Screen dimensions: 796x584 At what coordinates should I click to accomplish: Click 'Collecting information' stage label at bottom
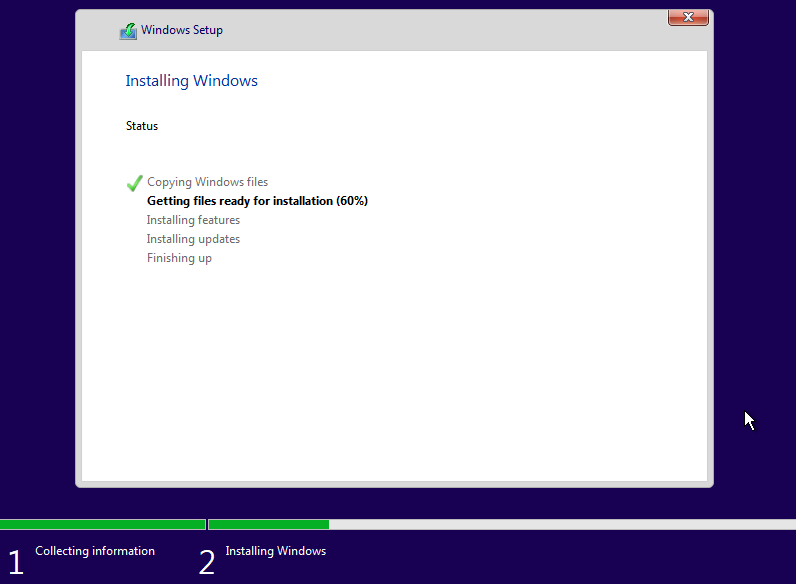95,551
